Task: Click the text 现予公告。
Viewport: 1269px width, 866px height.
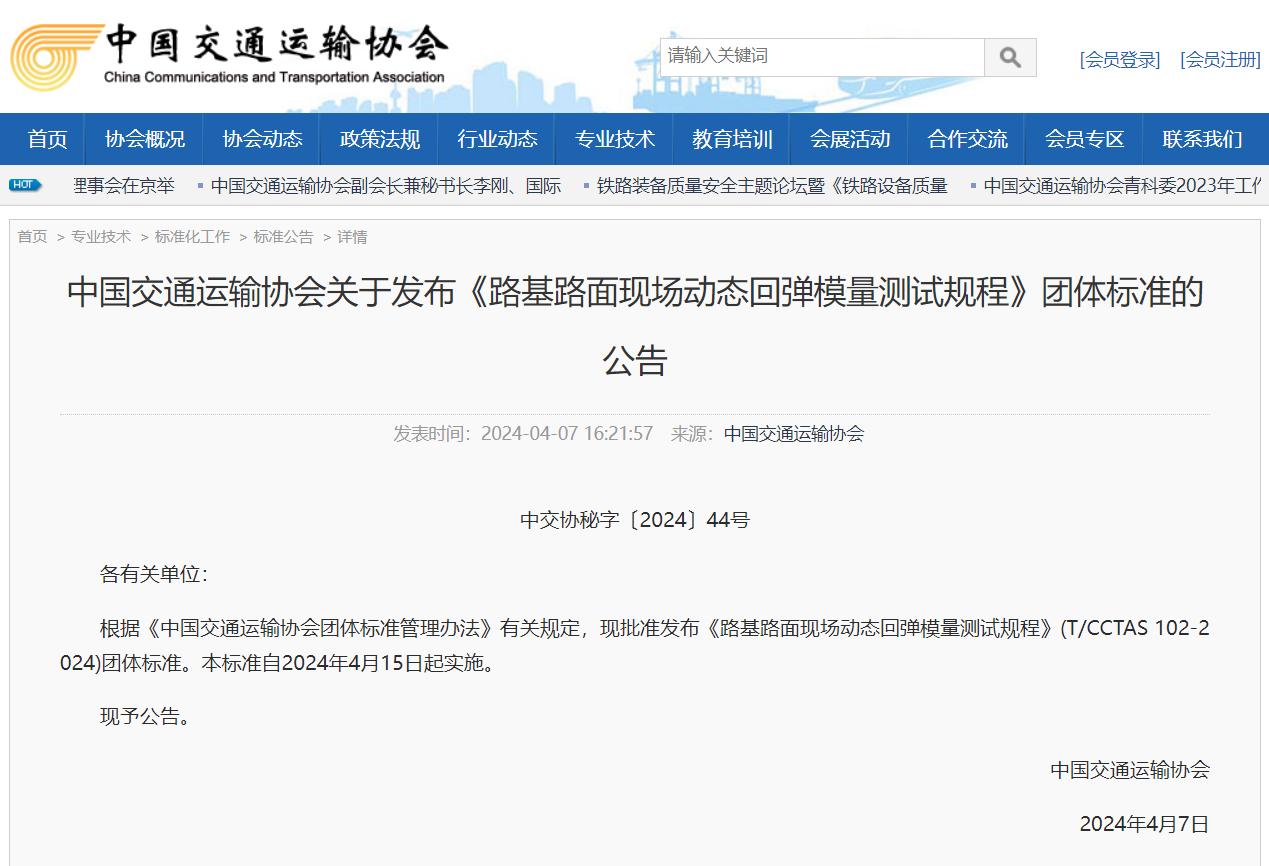Action: [x=145, y=716]
